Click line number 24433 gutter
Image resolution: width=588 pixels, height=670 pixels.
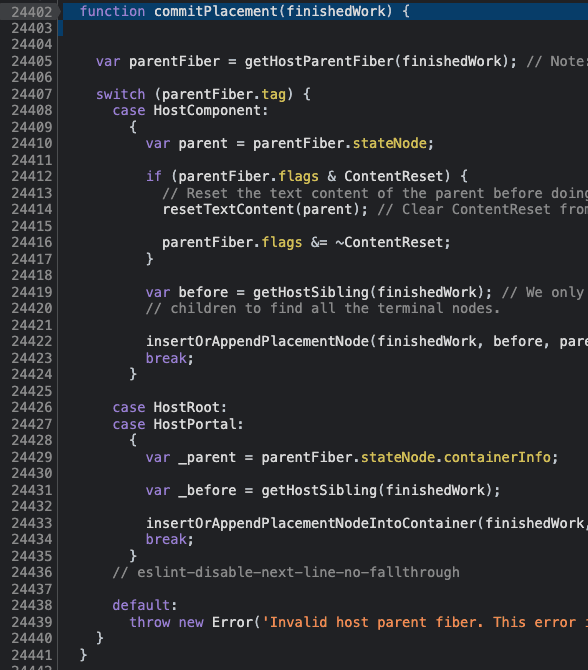tap(32, 523)
